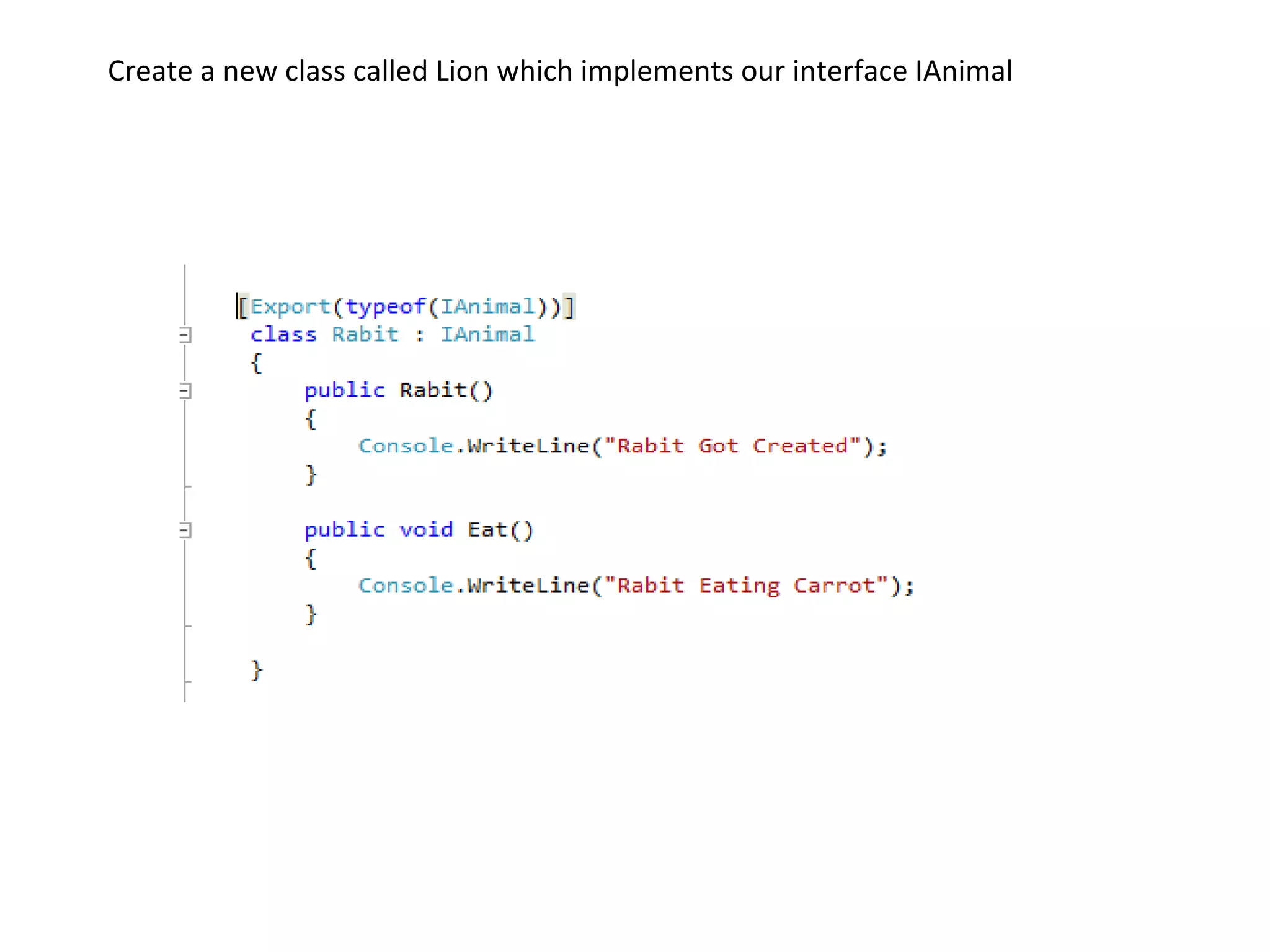Click public keyword before Rabit()
The image size is (1270, 952).
point(344,390)
